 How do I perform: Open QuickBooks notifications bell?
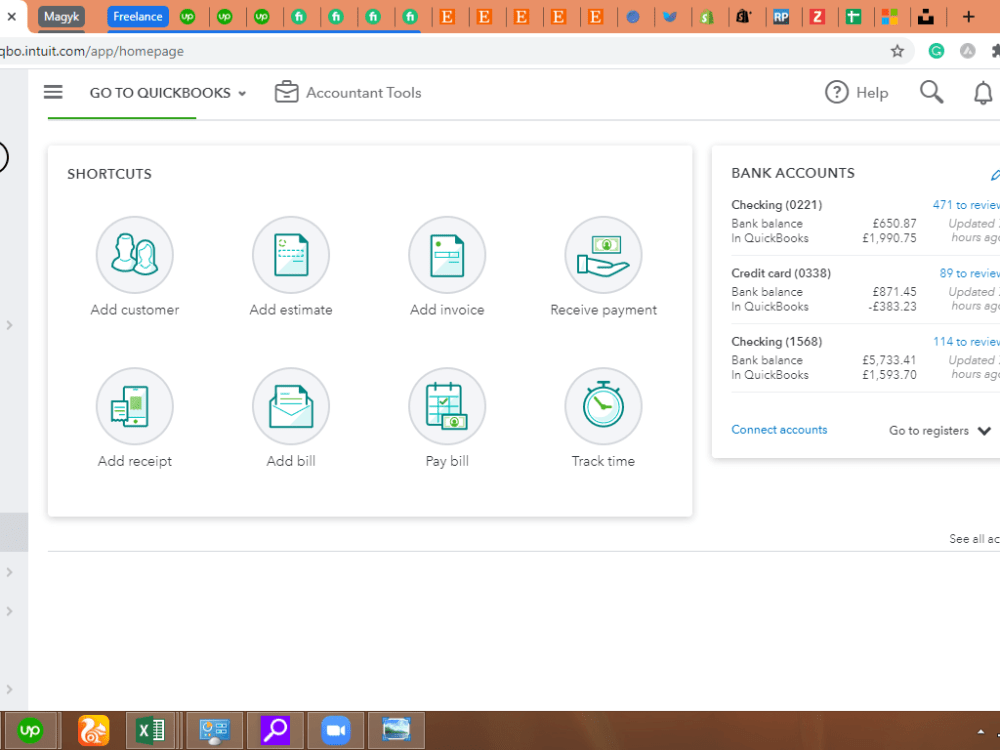tap(983, 91)
